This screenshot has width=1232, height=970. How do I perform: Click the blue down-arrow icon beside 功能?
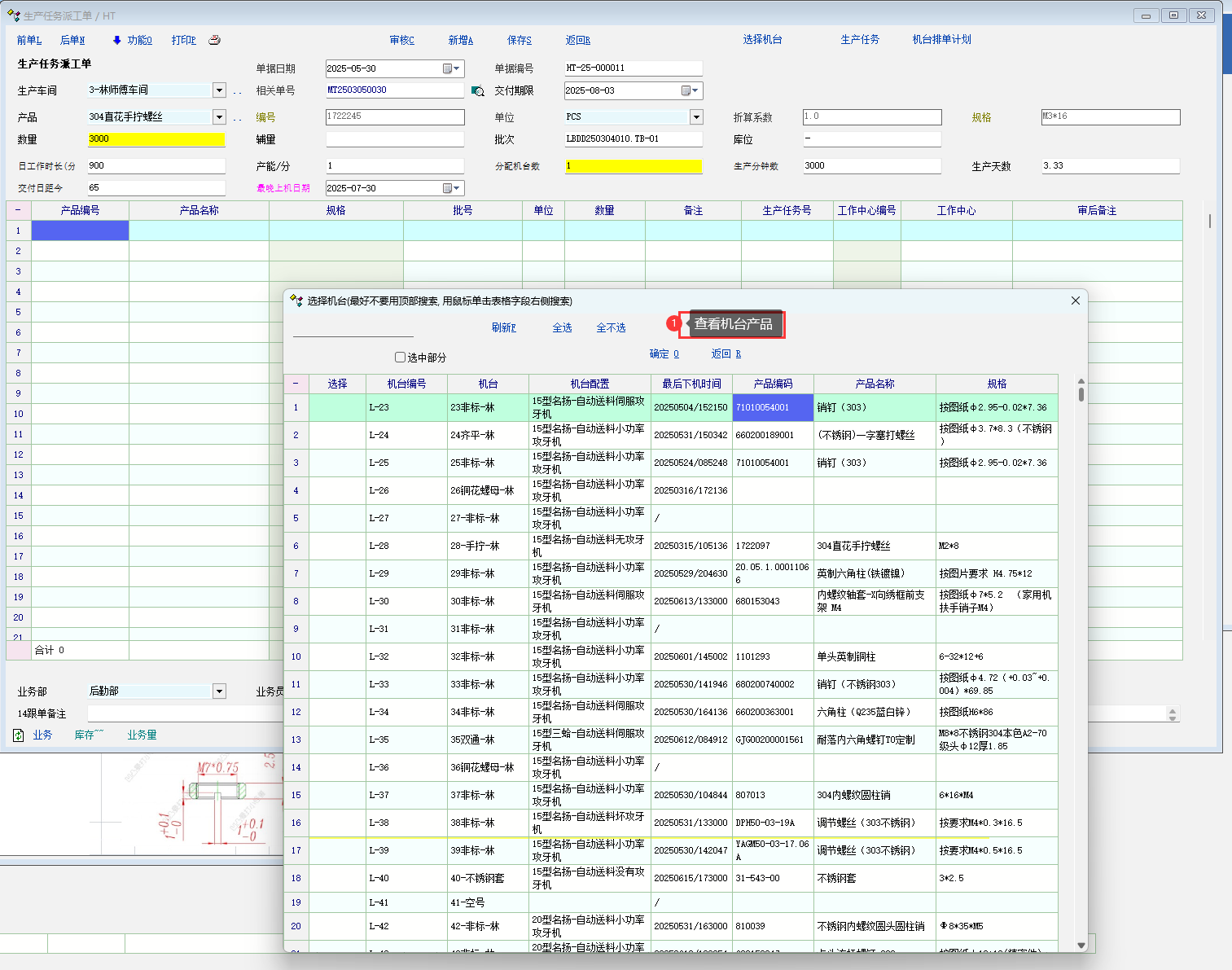coord(117,40)
